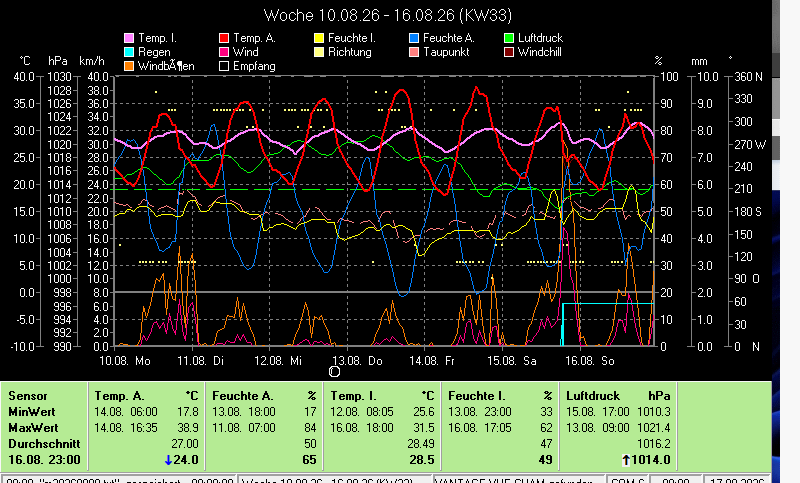Click the blue falling-trend arrow beside 24.0
This screenshot has height=483, width=800.
(x=168, y=460)
